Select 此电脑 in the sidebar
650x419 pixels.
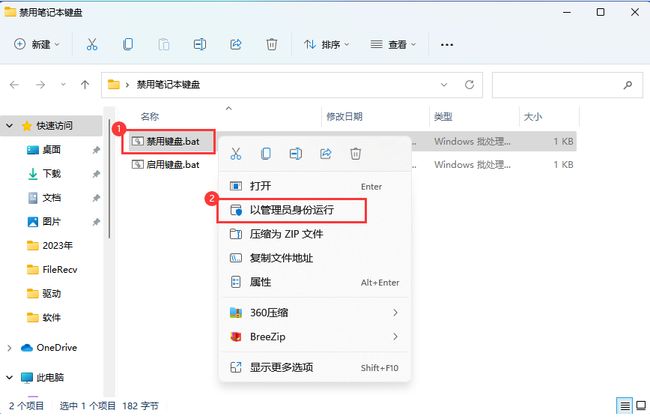(42, 377)
